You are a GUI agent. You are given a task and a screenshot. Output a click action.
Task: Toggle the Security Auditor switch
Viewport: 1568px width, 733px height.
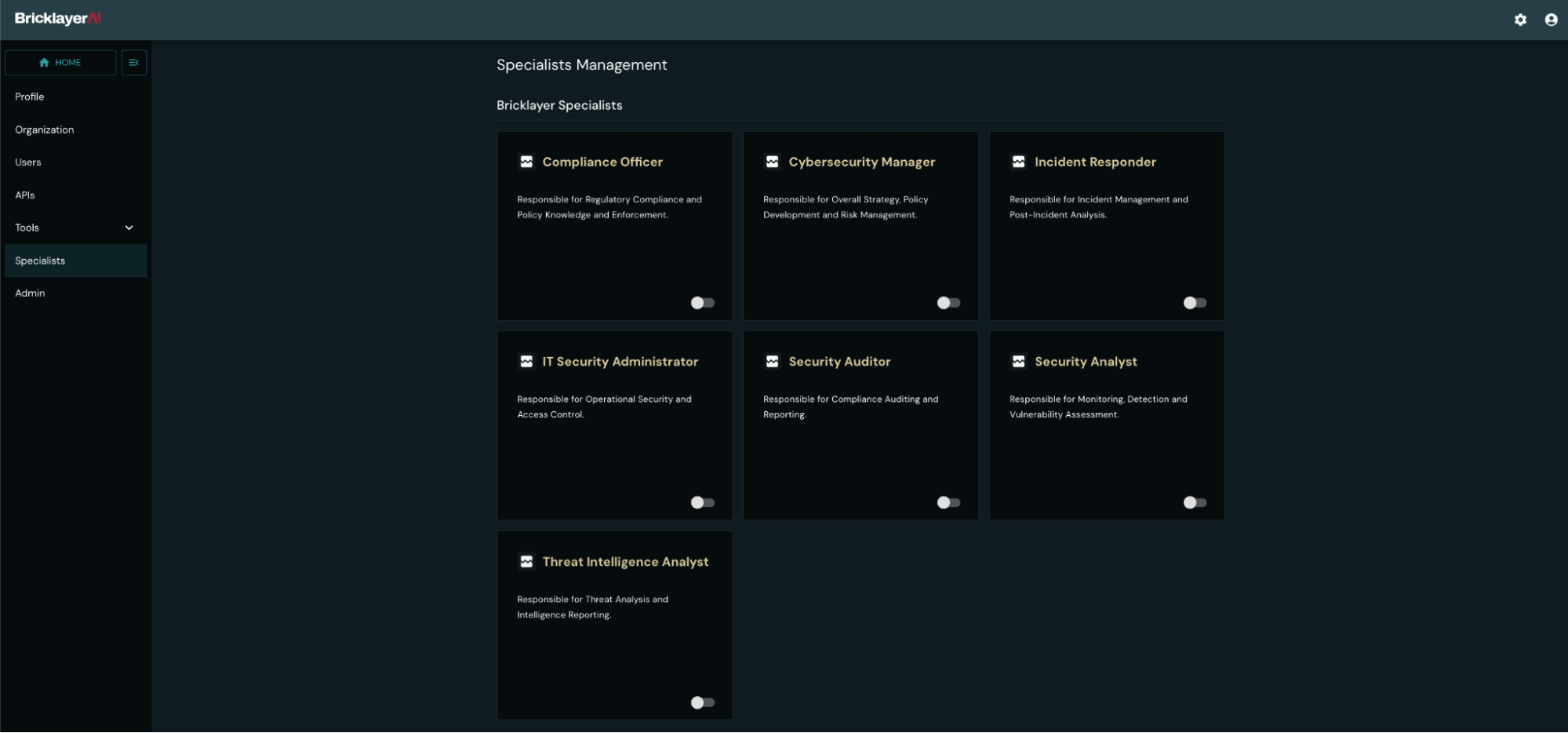pos(948,502)
